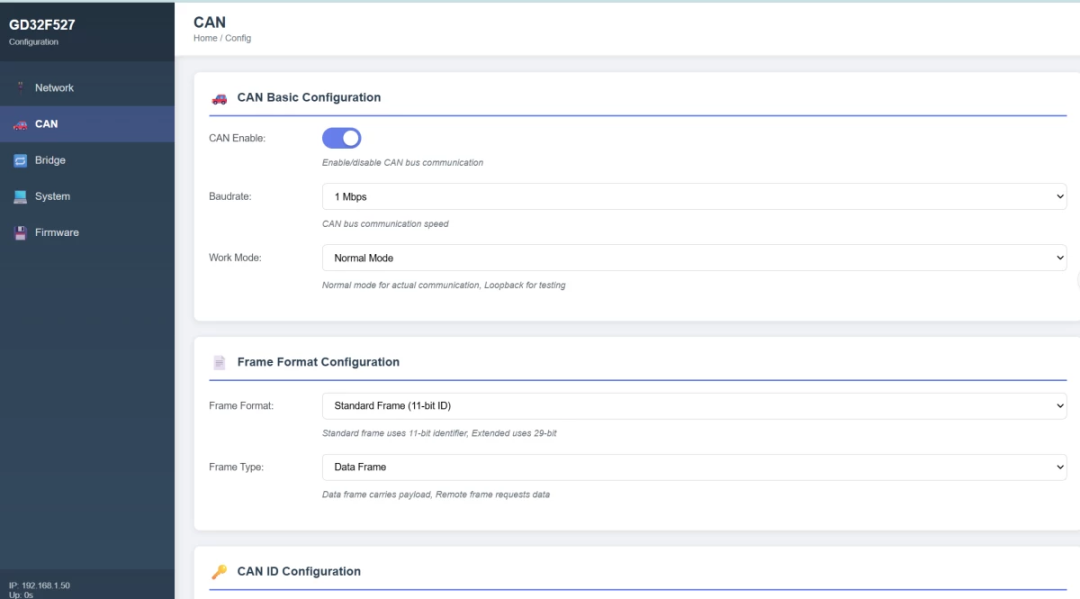Click the Home breadcrumb link

(x=205, y=38)
